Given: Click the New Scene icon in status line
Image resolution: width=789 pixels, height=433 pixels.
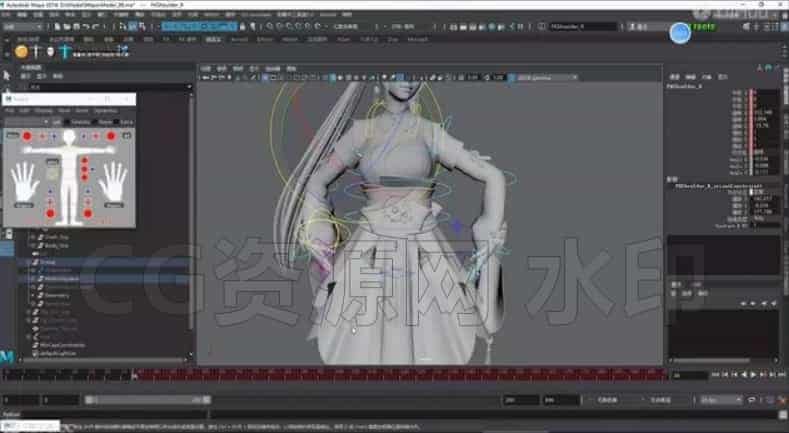Looking at the screenshot, I should (x=58, y=27).
